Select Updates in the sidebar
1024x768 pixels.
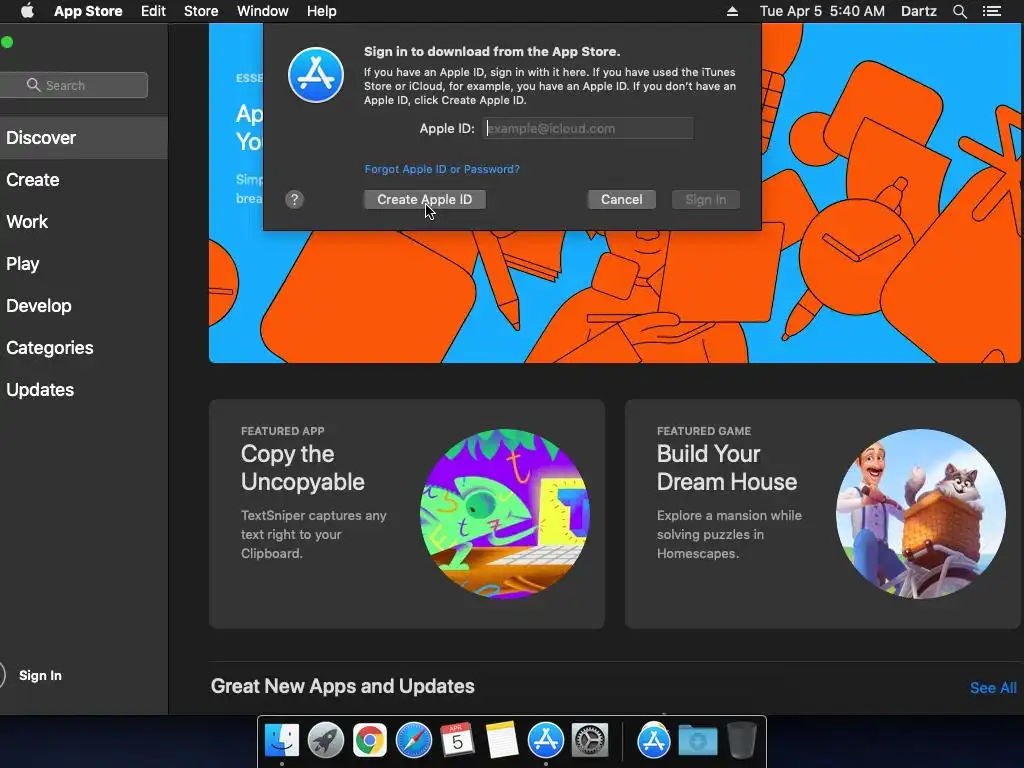pyautogui.click(x=84, y=390)
